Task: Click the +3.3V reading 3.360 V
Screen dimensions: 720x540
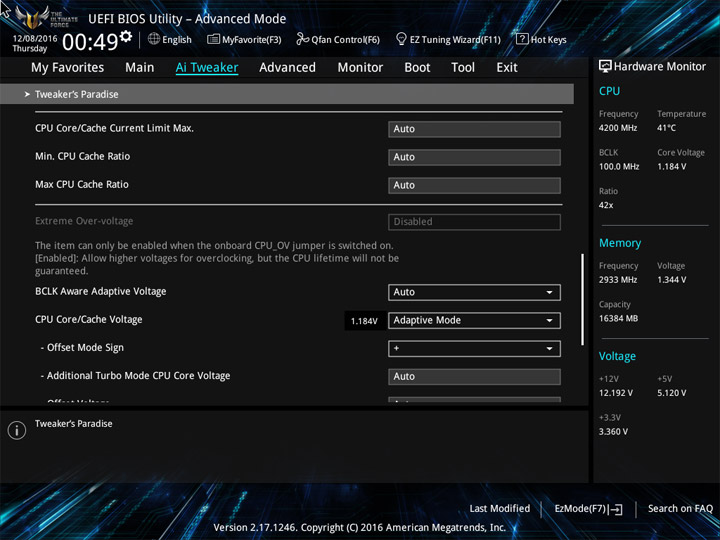Action: (613, 432)
